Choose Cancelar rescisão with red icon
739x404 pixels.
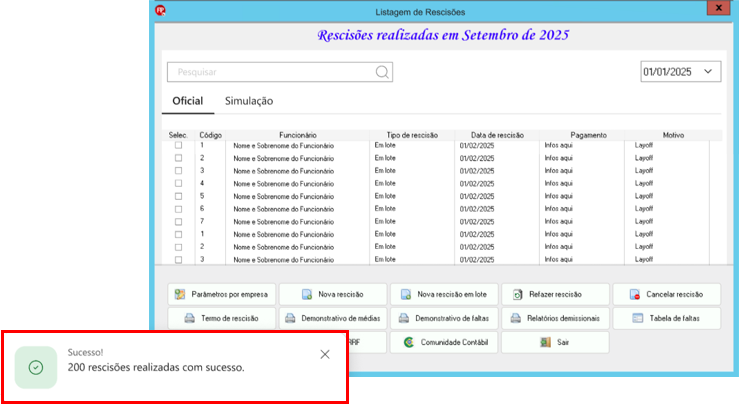[x=666, y=294]
